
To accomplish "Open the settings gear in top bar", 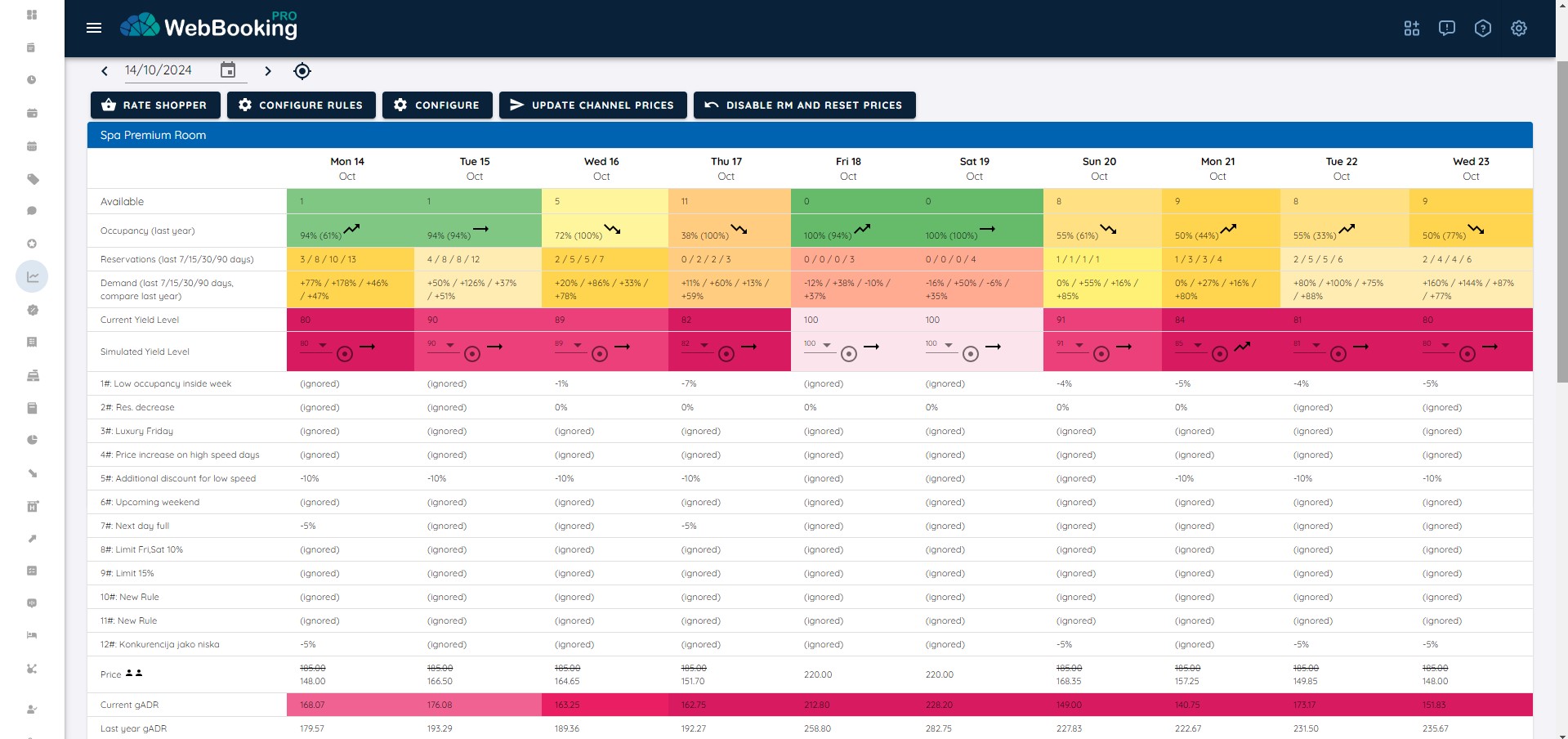I will pyautogui.click(x=1518, y=29).
